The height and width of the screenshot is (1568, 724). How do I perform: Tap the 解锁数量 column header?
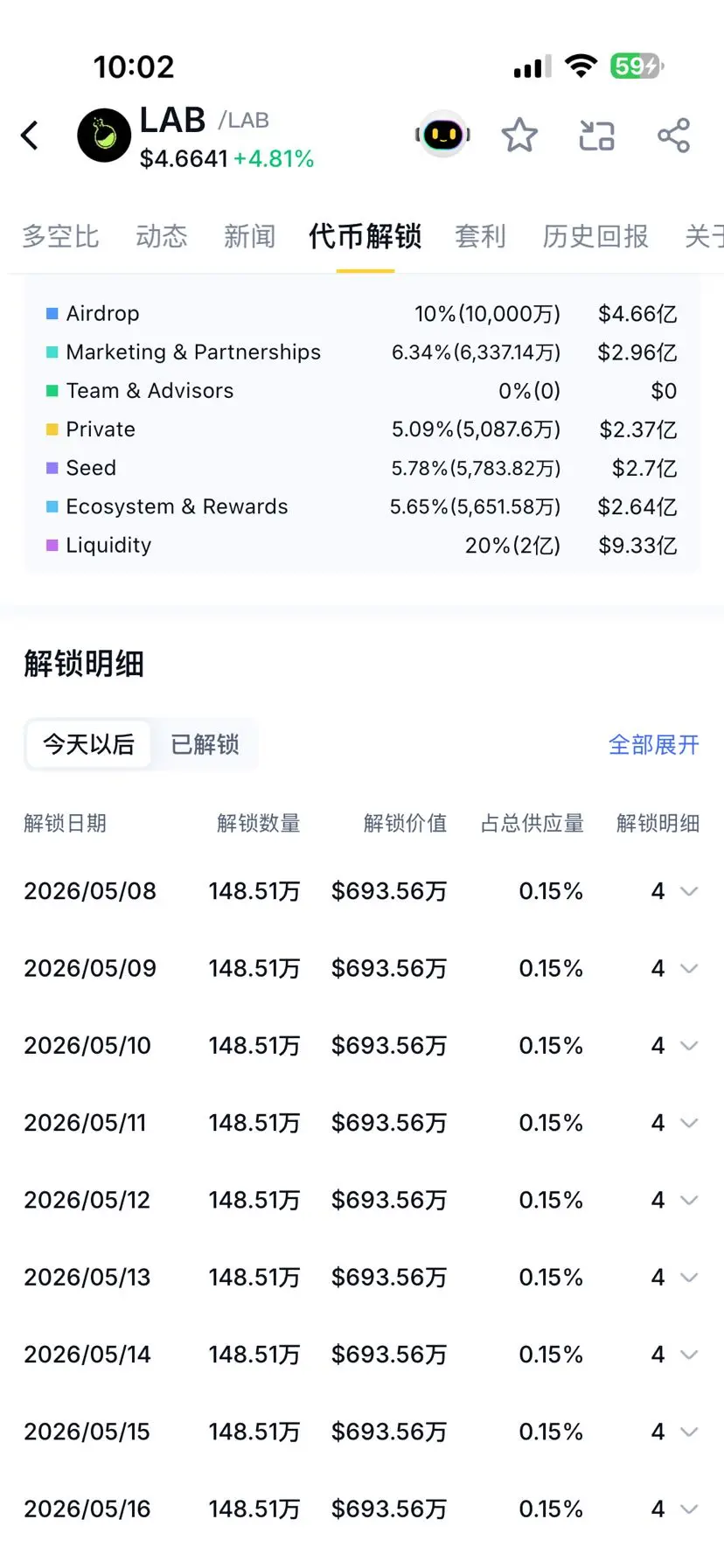259,823
